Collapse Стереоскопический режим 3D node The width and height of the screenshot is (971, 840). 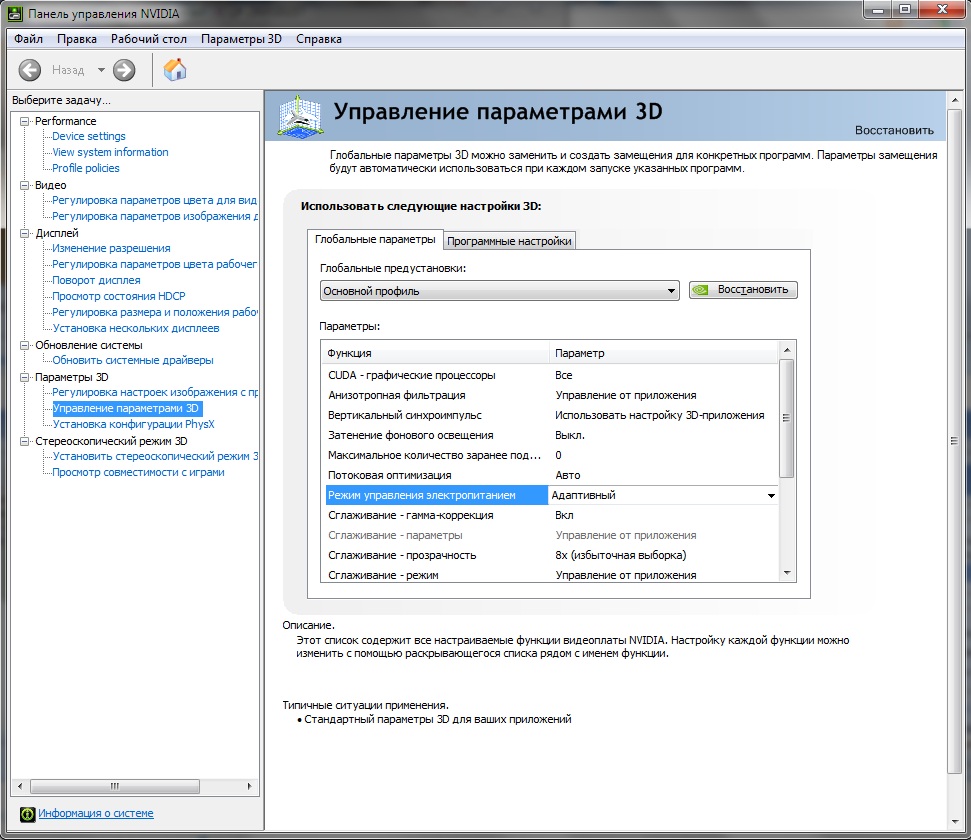[25, 441]
